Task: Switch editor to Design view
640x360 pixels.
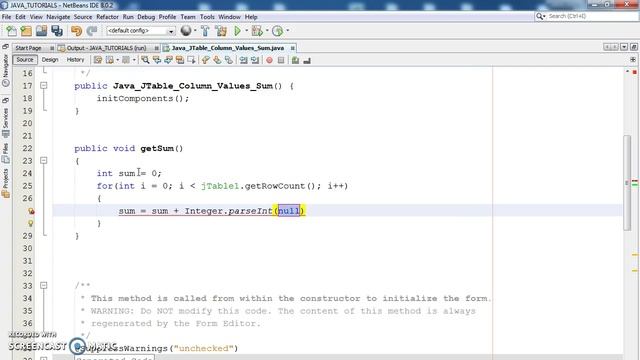Action: [x=50, y=60]
